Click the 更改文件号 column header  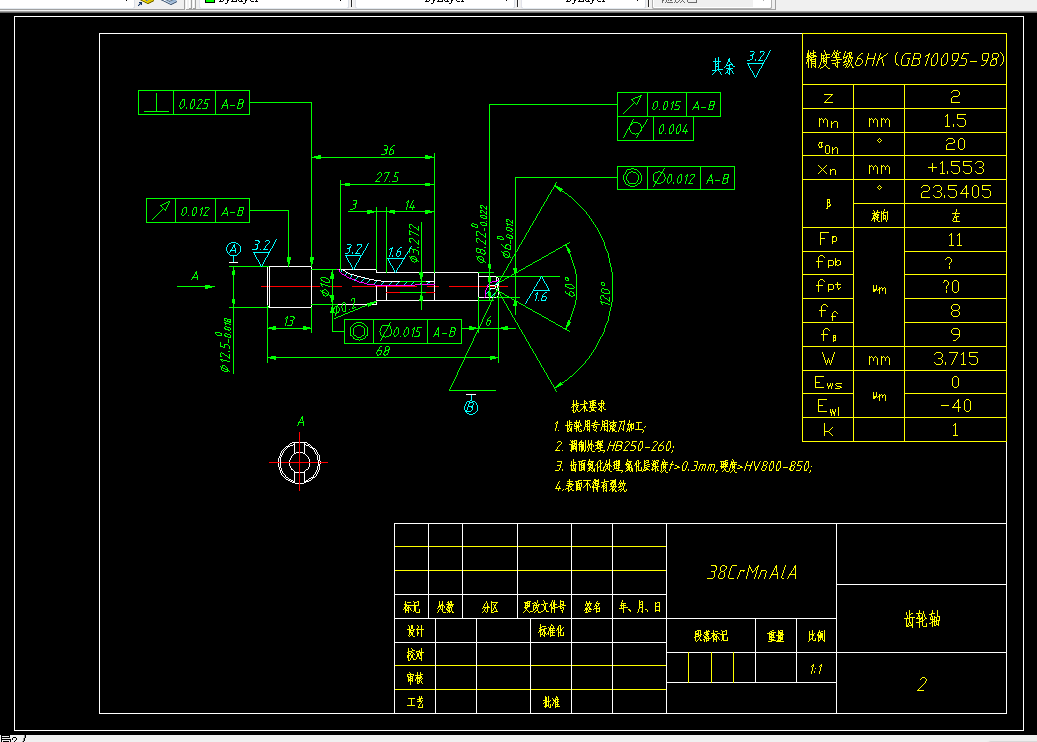(x=544, y=606)
